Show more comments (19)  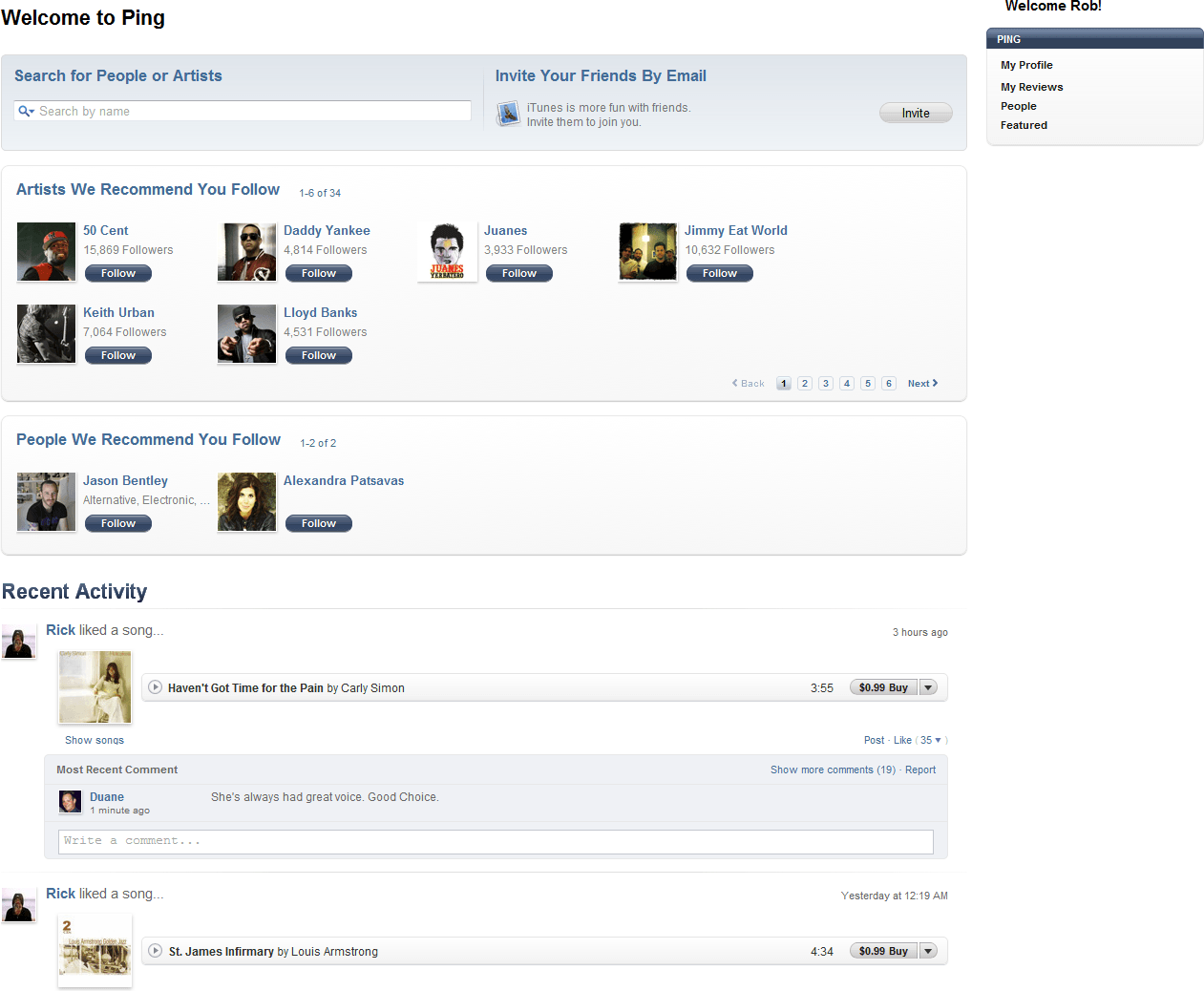pyautogui.click(x=833, y=770)
